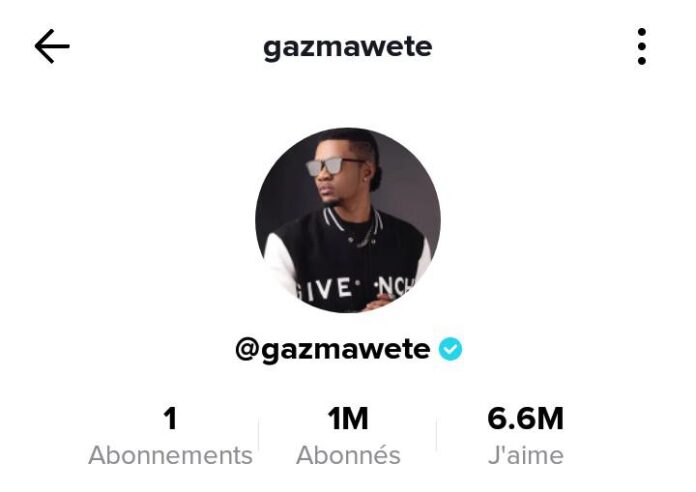Tap the top dot of the options icon
Viewport: 696px width, 492px height.
[641, 32]
